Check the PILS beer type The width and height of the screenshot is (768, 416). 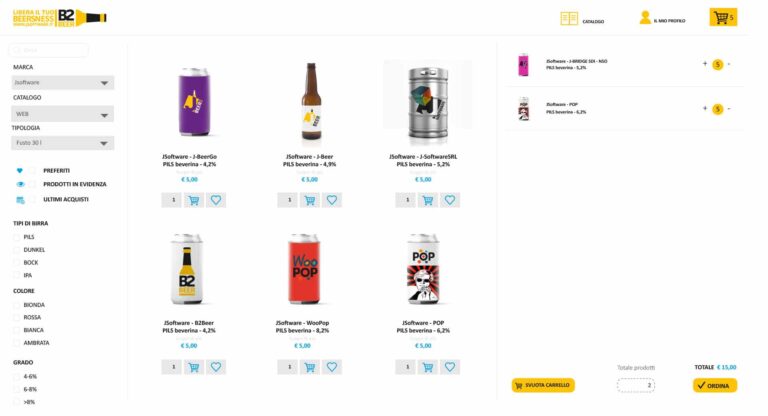pyautogui.click(x=16, y=237)
